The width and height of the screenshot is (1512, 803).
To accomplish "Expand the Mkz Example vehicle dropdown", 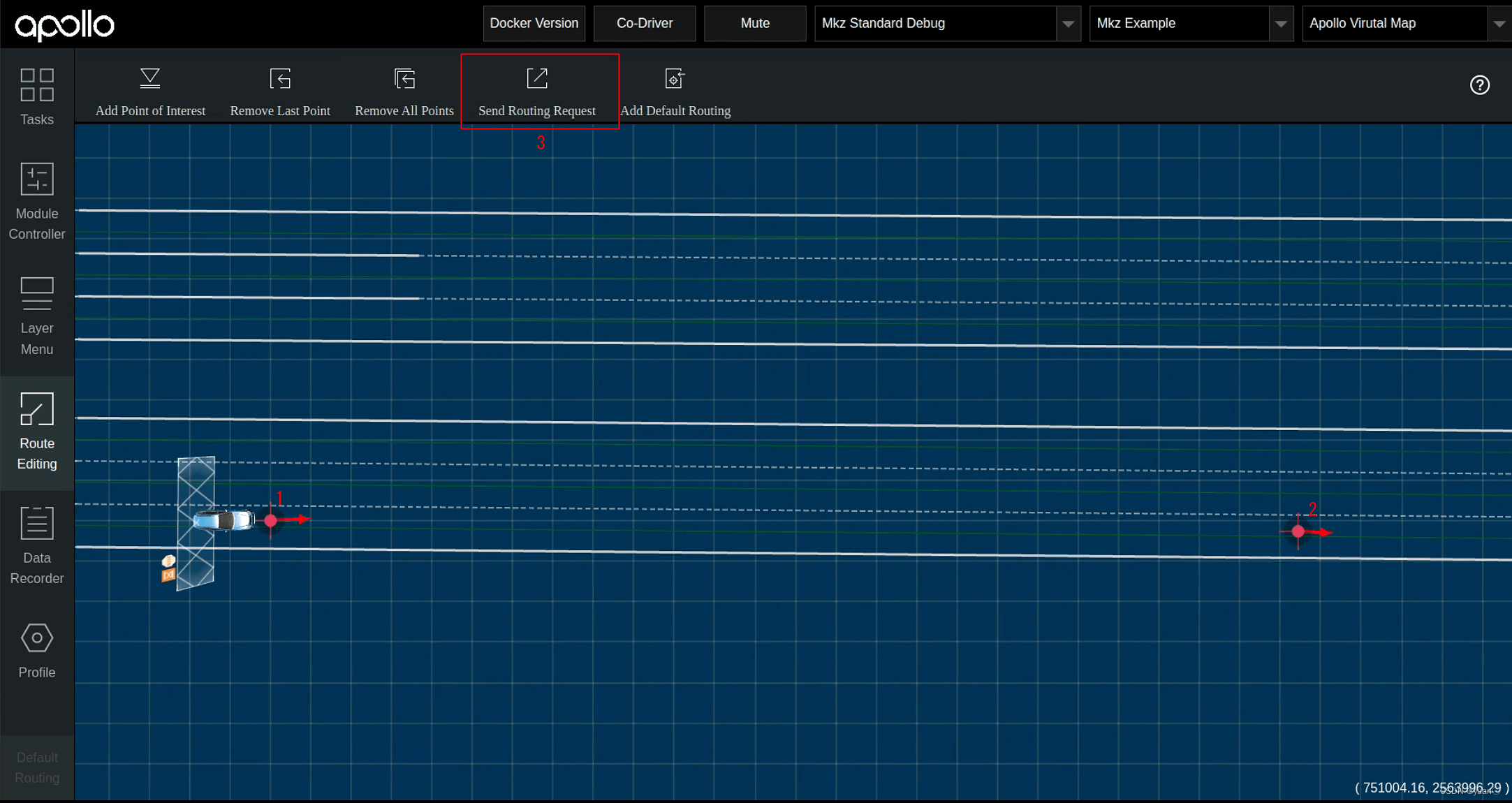I will [1280, 24].
